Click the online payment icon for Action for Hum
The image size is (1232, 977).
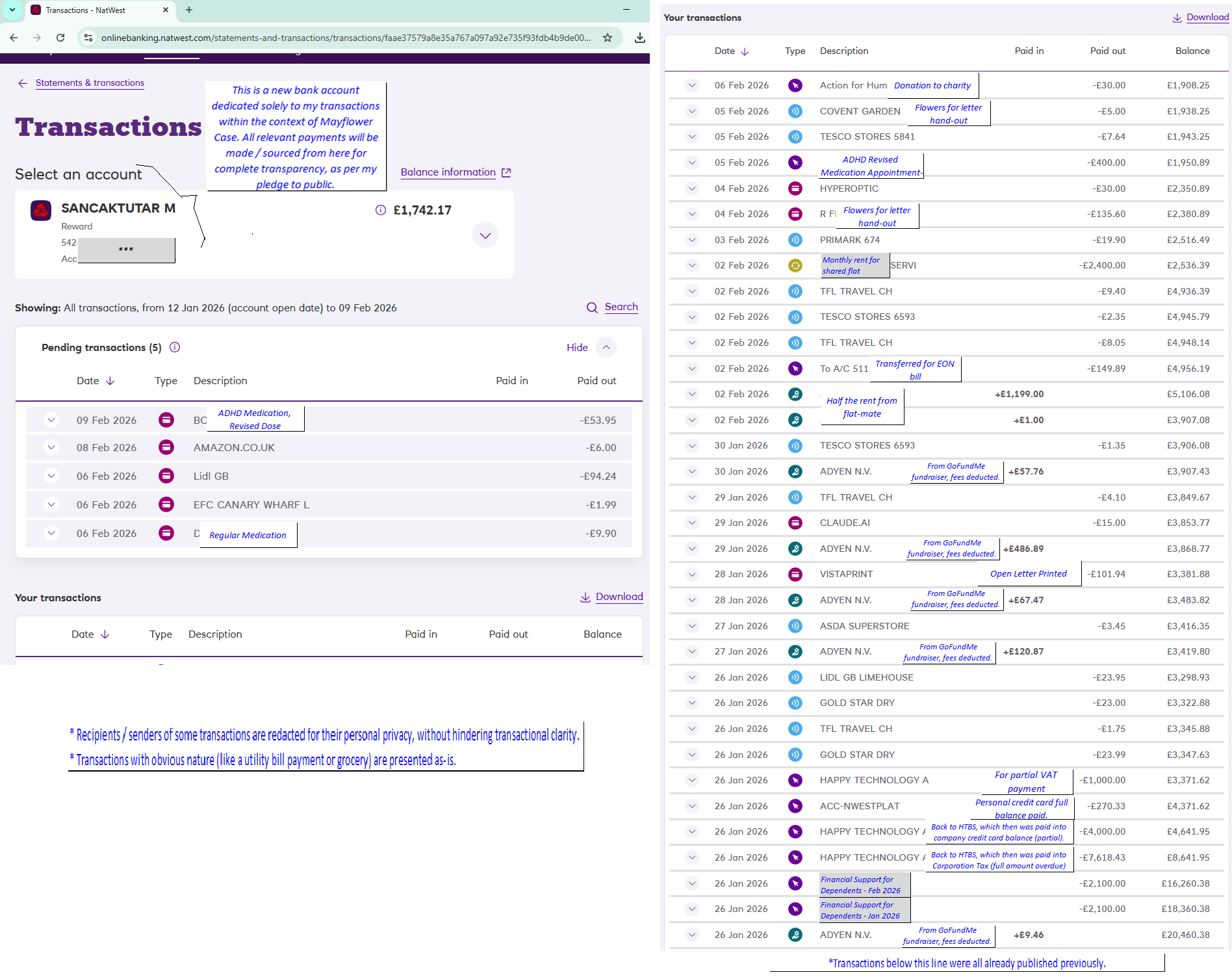[x=795, y=85]
